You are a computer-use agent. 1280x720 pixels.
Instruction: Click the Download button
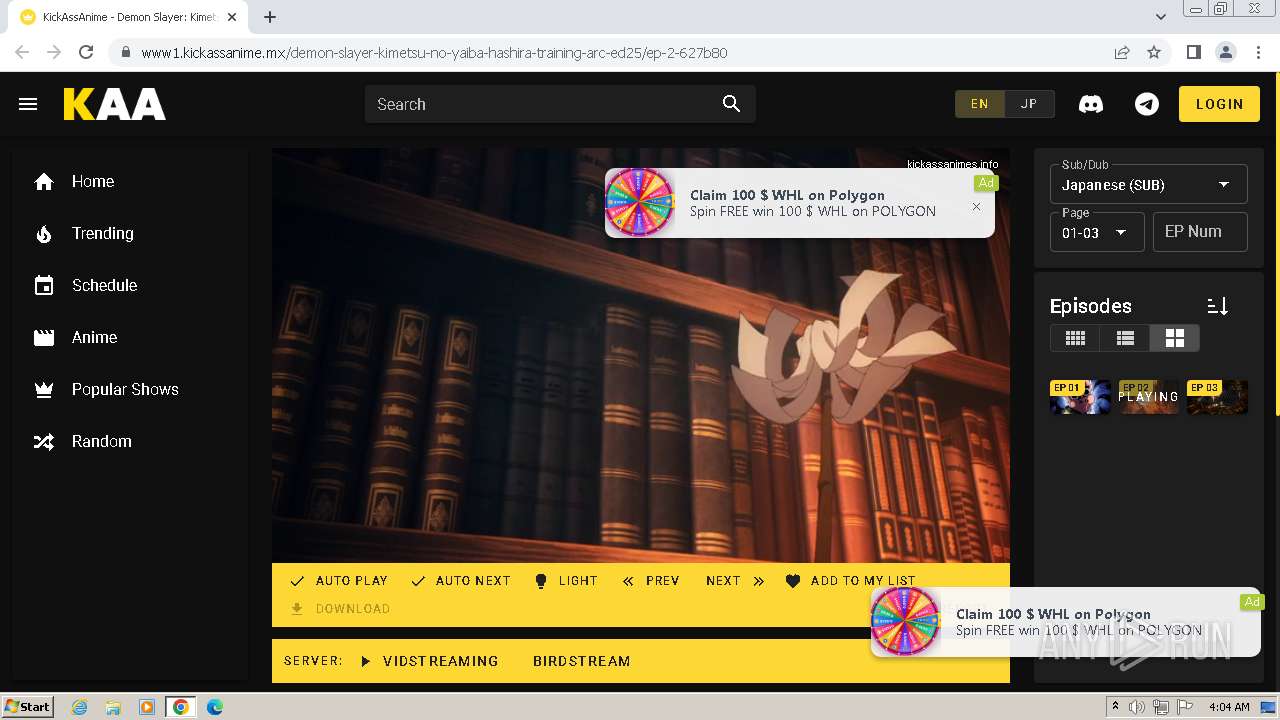[339, 609]
